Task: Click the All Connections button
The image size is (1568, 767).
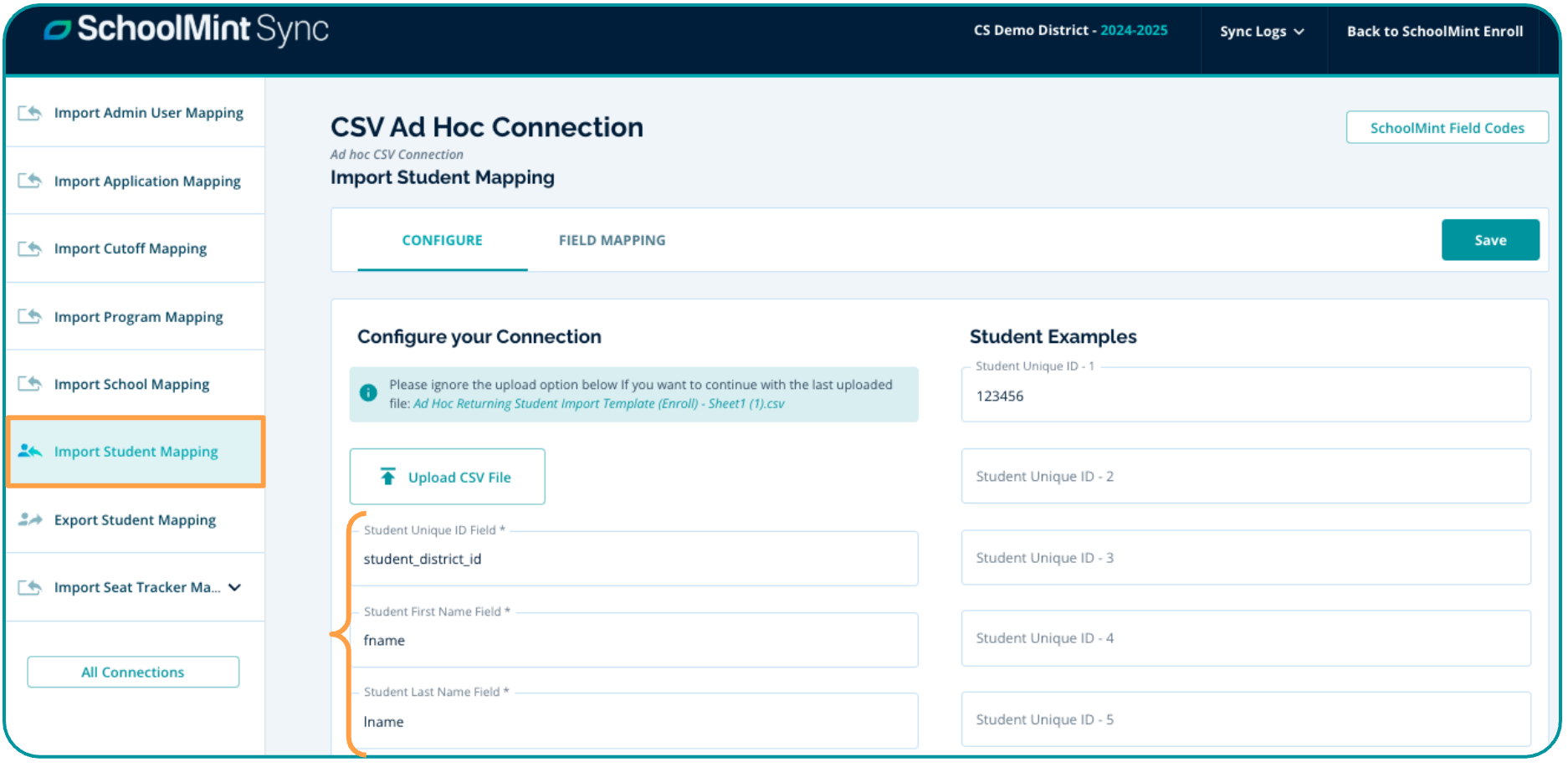Action: coord(133,672)
